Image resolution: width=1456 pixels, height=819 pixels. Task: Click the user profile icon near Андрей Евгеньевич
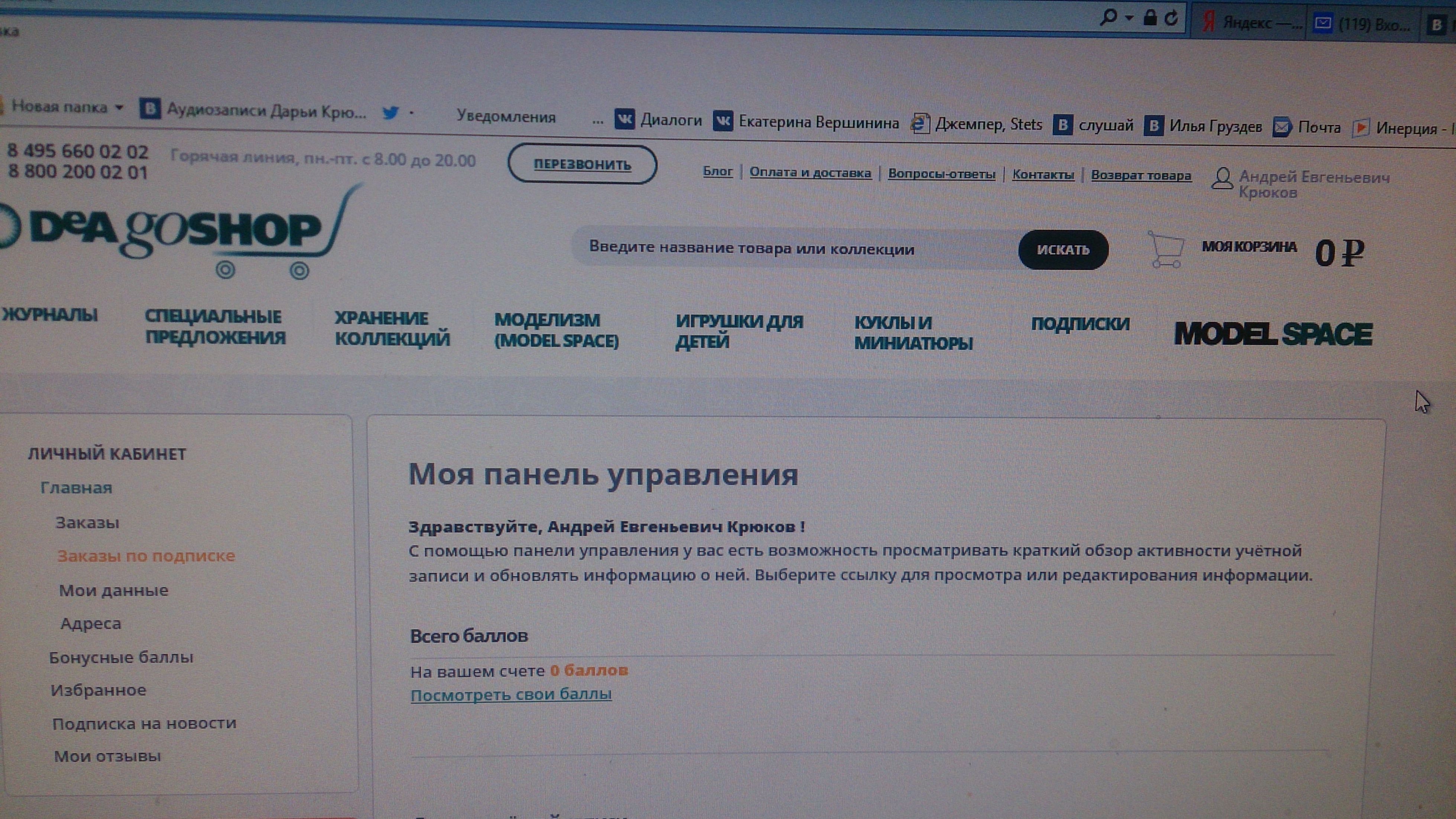[1222, 179]
